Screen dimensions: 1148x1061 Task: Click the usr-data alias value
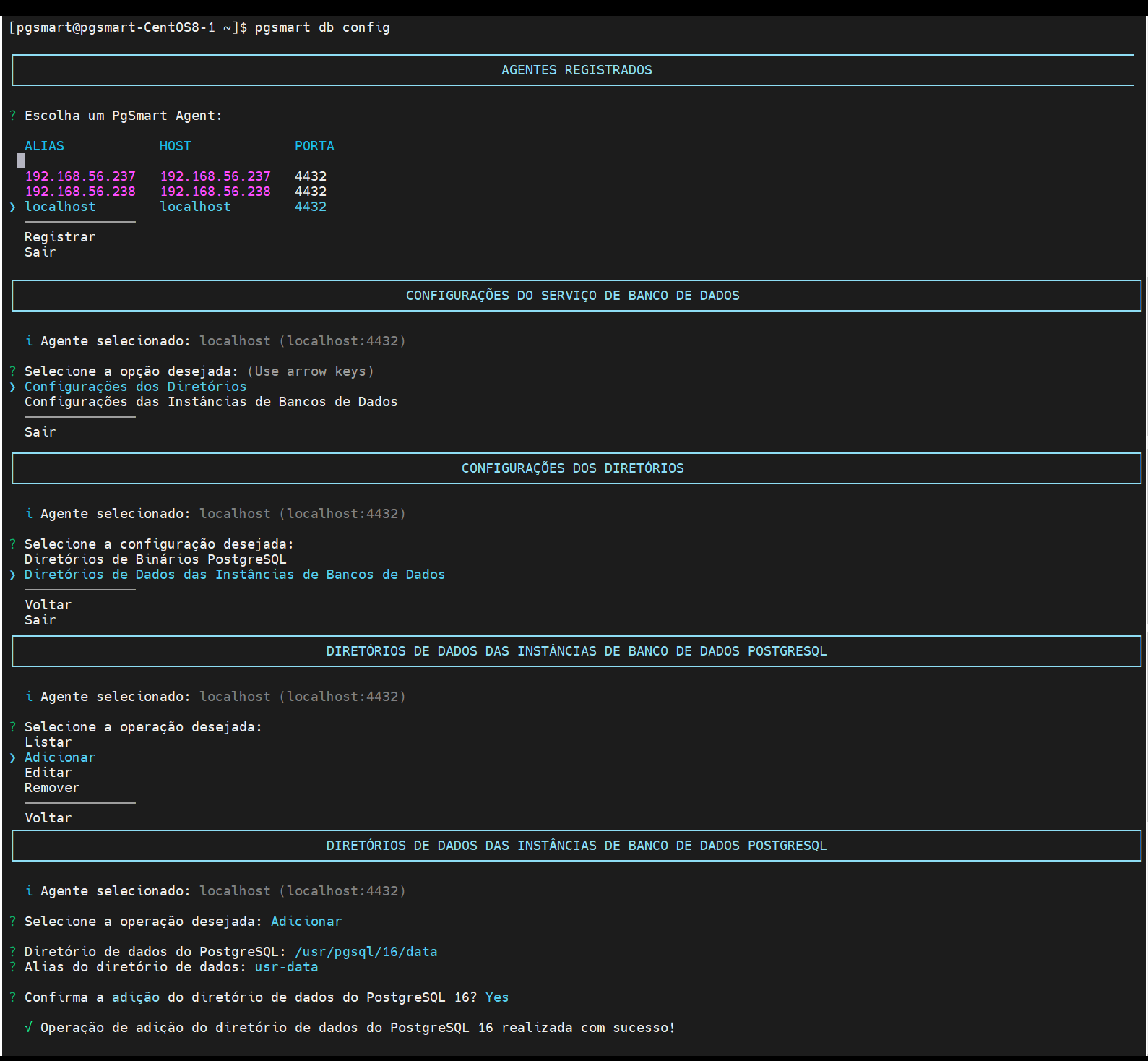point(287,967)
